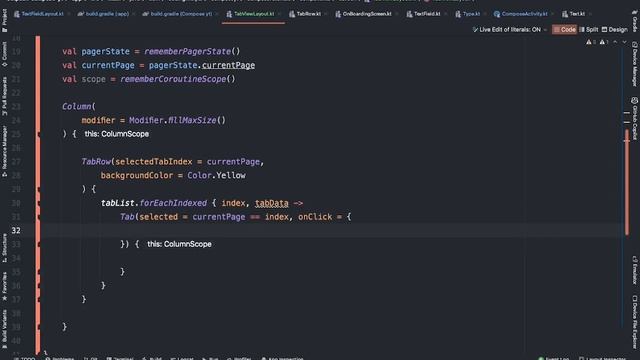Click the tabList identifier on line 30
The image size is (640, 360).
(118, 203)
